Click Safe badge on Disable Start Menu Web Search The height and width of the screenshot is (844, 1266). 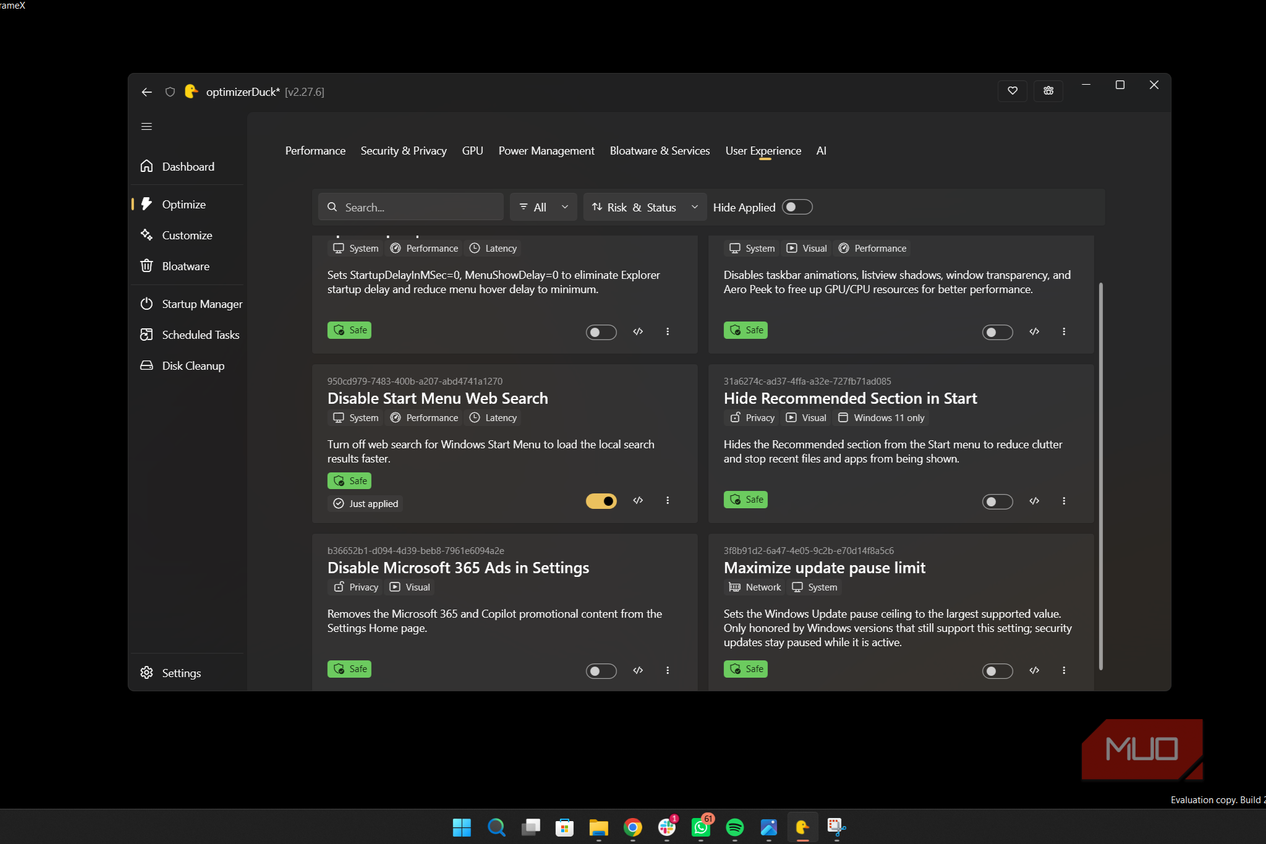coord(349,481)
